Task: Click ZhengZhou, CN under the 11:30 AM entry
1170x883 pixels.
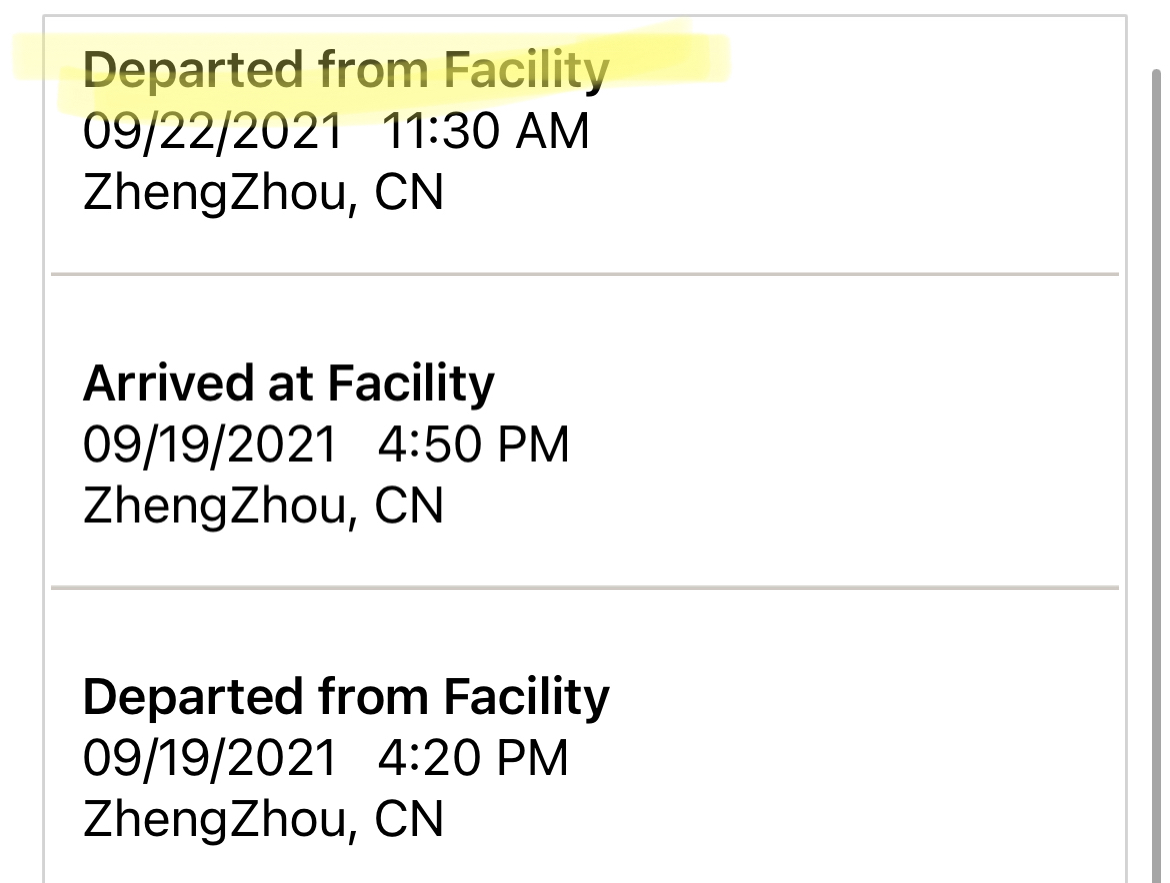Action: (x=263, y=193)
